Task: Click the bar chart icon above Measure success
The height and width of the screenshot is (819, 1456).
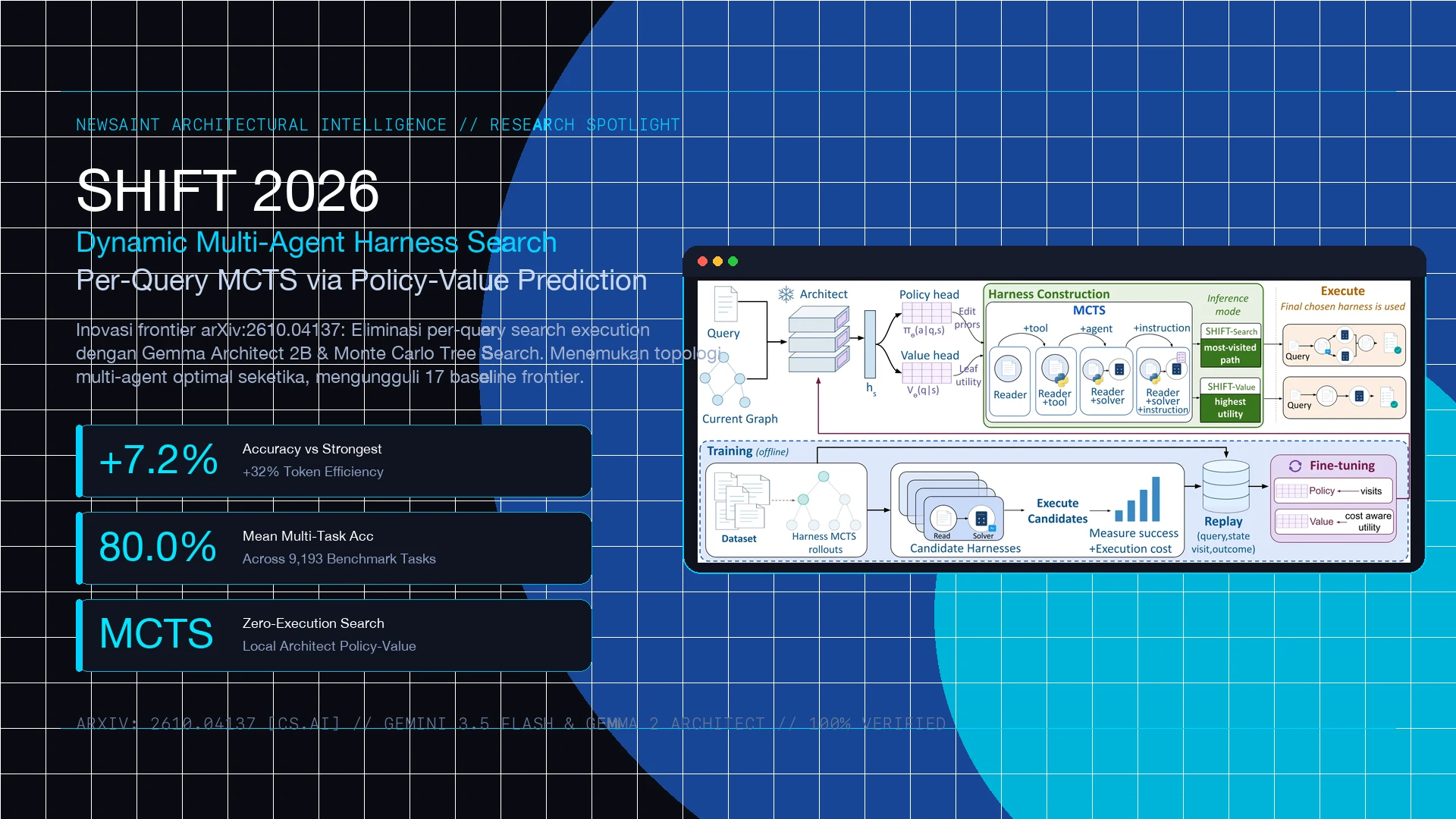Action: pos(1137,499)
